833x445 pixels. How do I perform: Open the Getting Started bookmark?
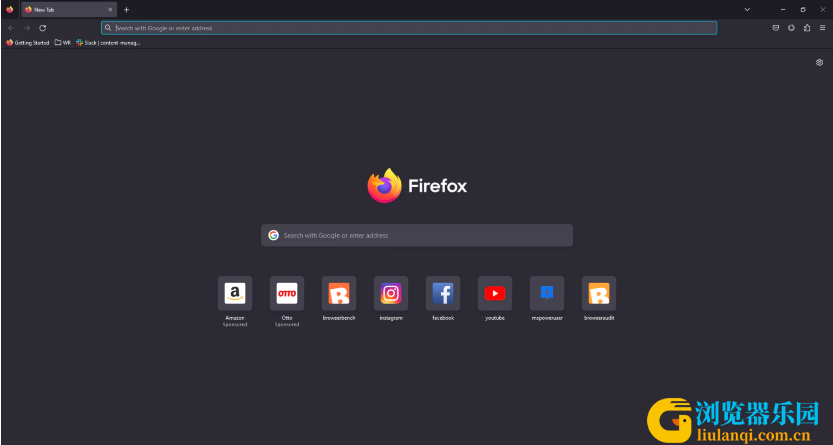click(x=28, y=42)
